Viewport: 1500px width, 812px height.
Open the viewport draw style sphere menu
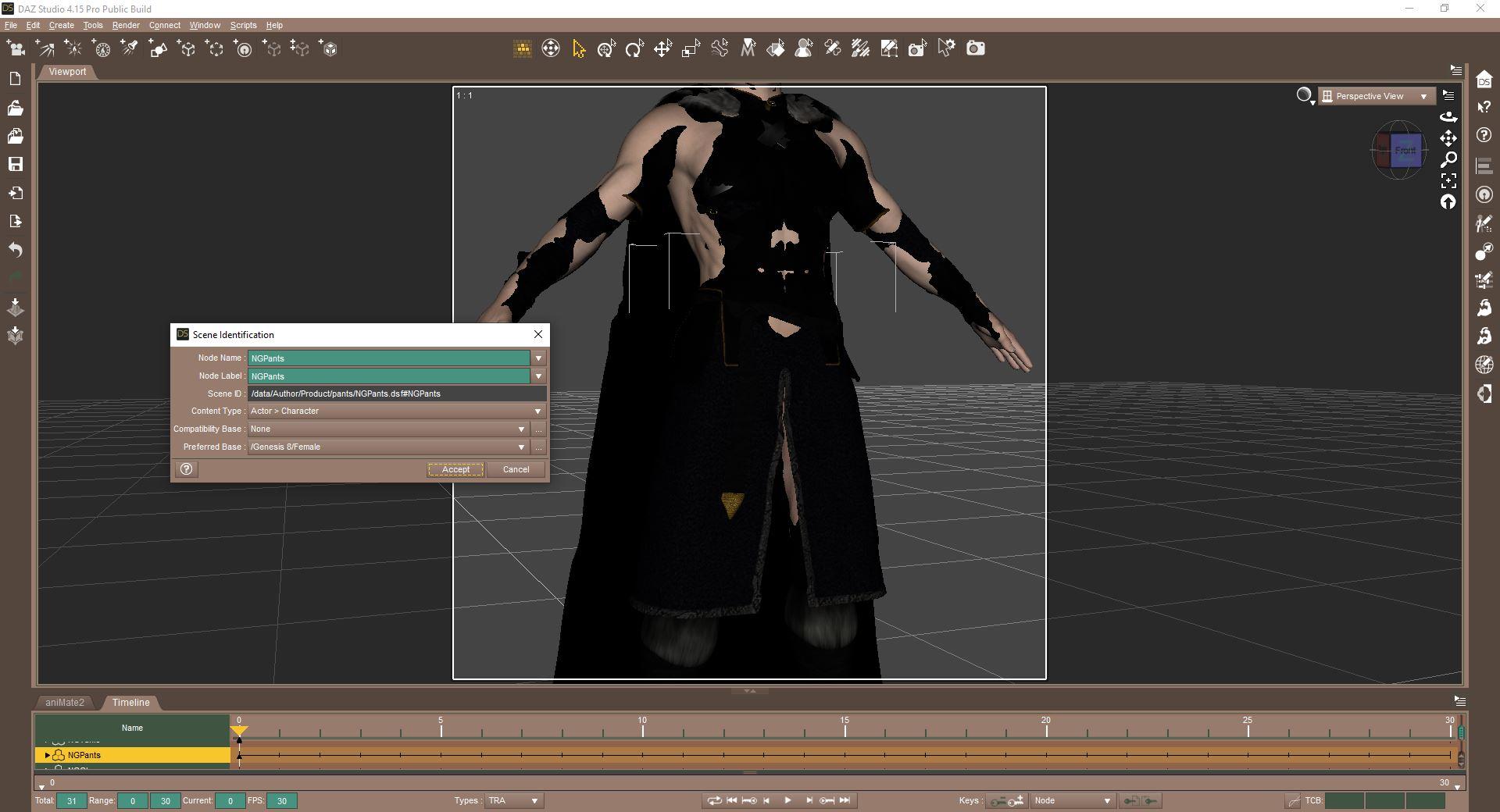1305,96
